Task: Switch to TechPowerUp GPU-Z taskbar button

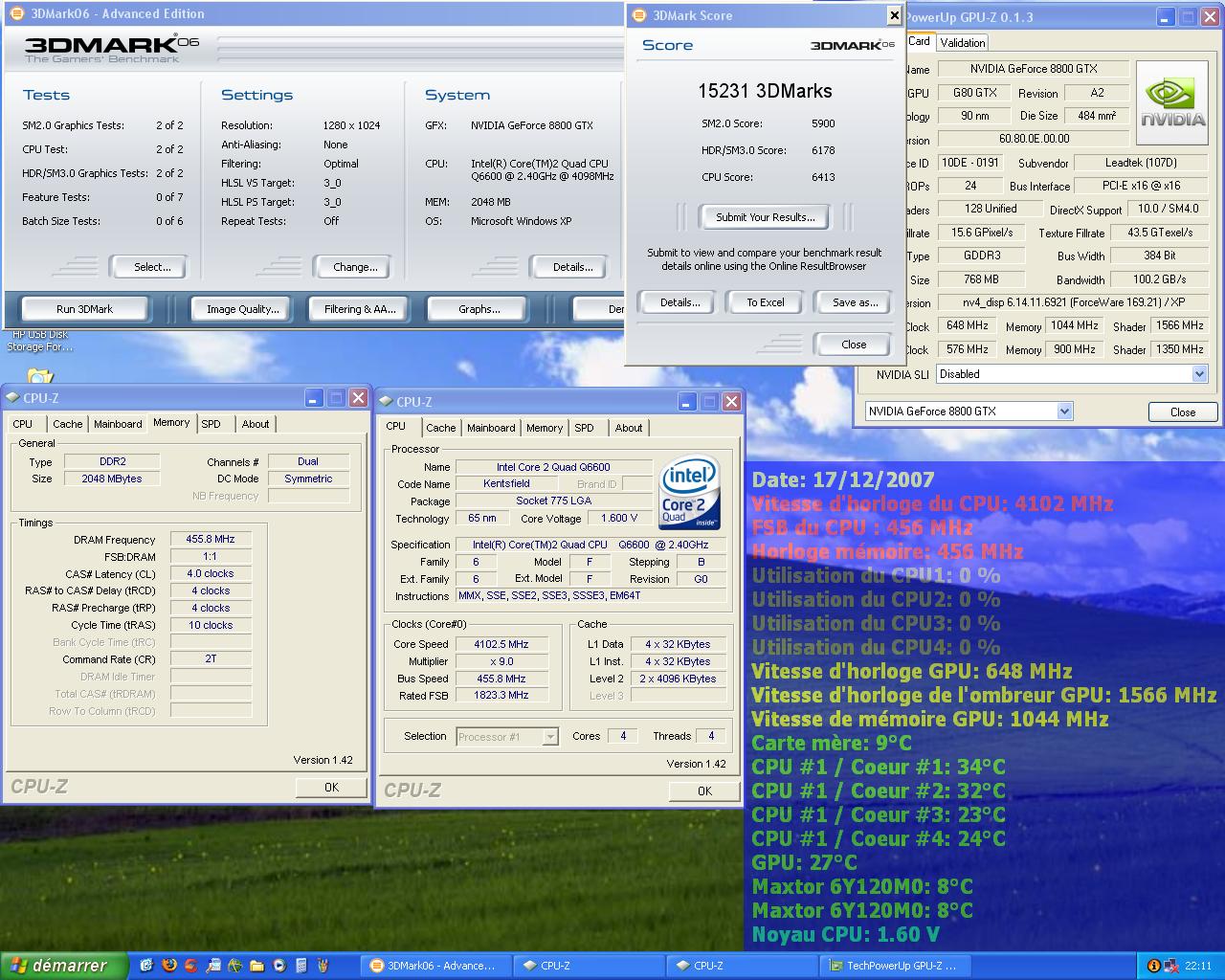Action: 897,966
